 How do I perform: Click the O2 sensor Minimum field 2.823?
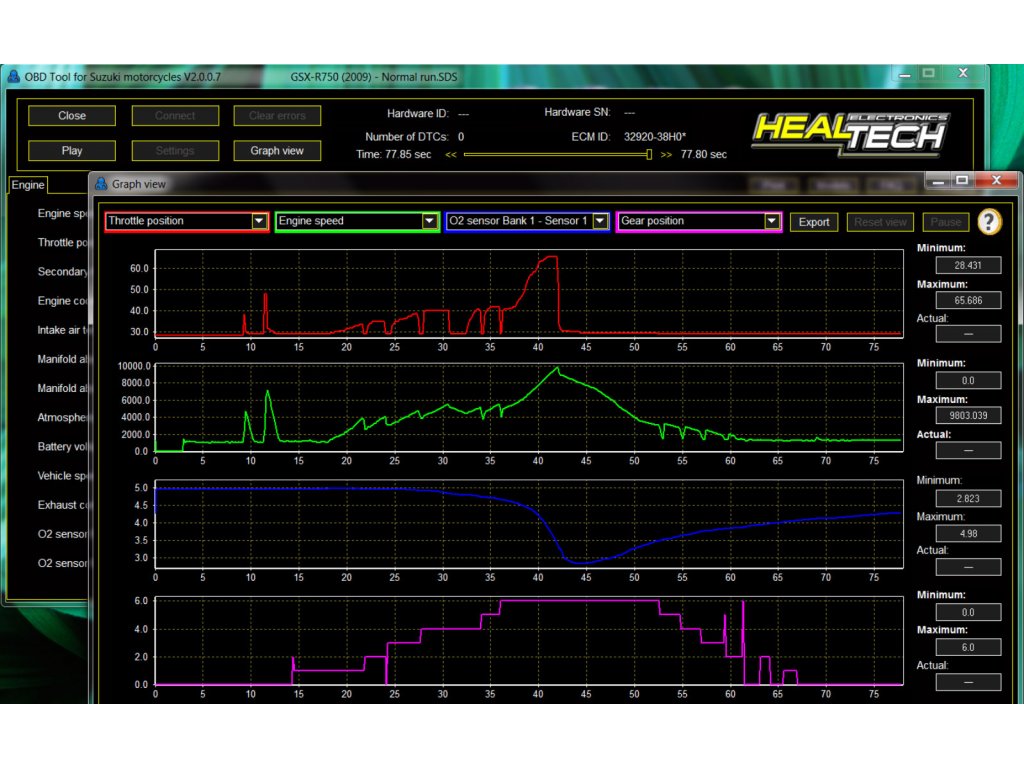click(x=968, y=498)
